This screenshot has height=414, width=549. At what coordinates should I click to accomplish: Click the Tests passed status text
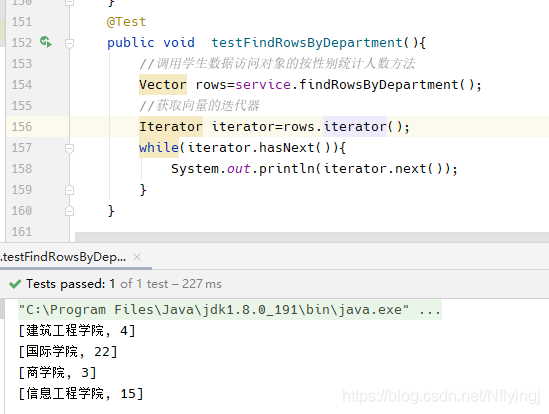(x=124, y=284)
